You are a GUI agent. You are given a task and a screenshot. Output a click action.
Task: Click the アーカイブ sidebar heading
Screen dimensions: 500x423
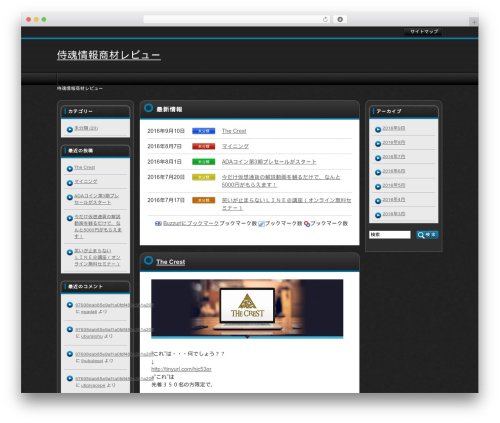389,111
